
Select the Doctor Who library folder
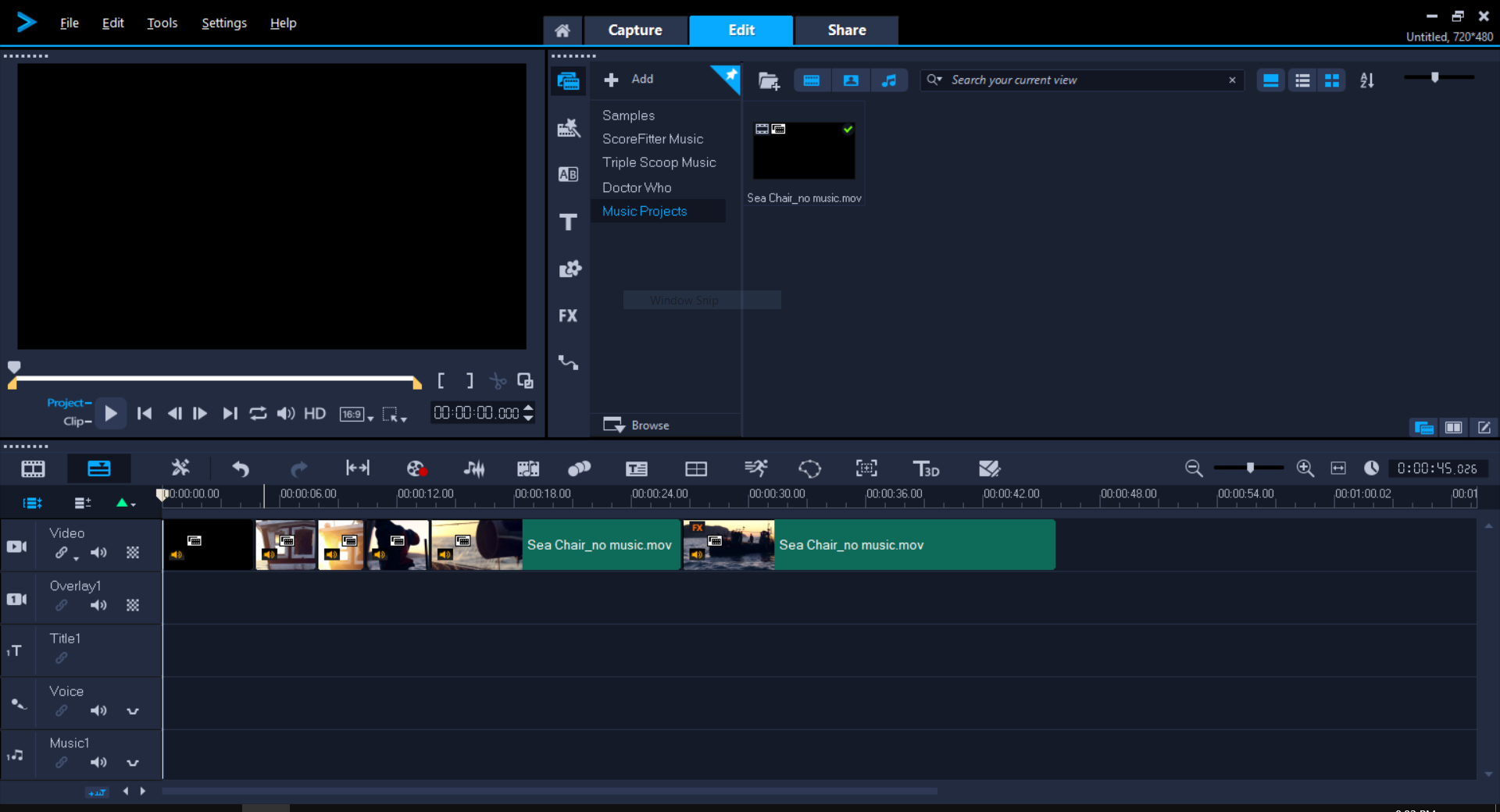[637, 187]
